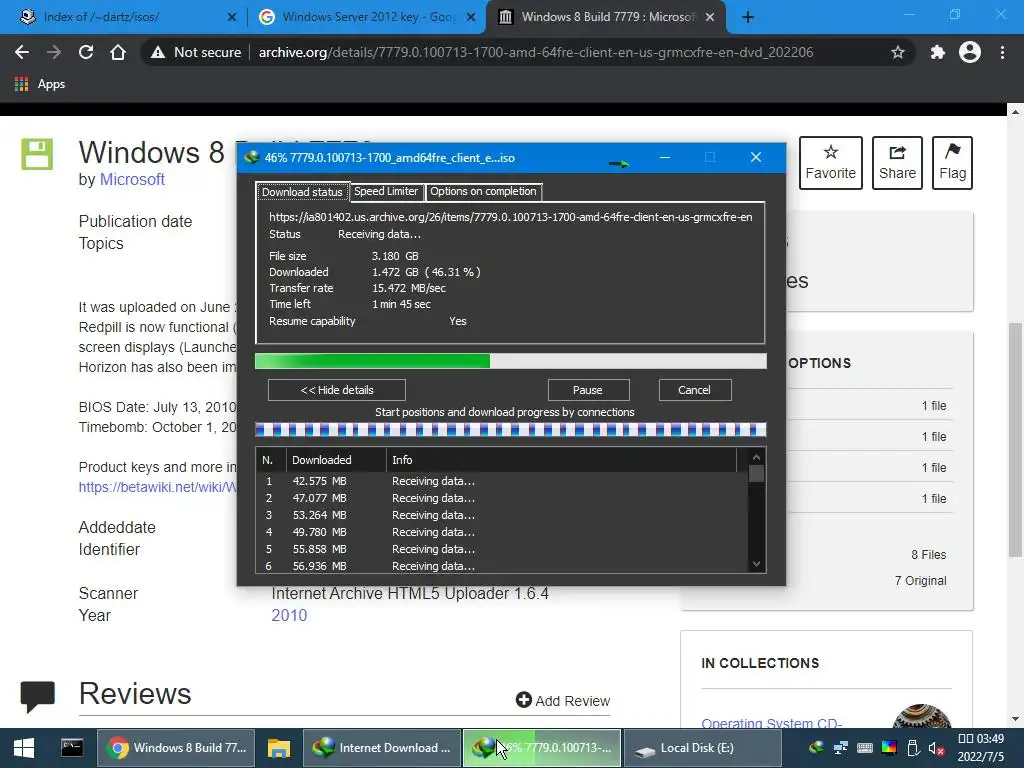The image size is (1024, 768).
Task: Select connection row with 47.077 MB
Action: tap(502, 498)
